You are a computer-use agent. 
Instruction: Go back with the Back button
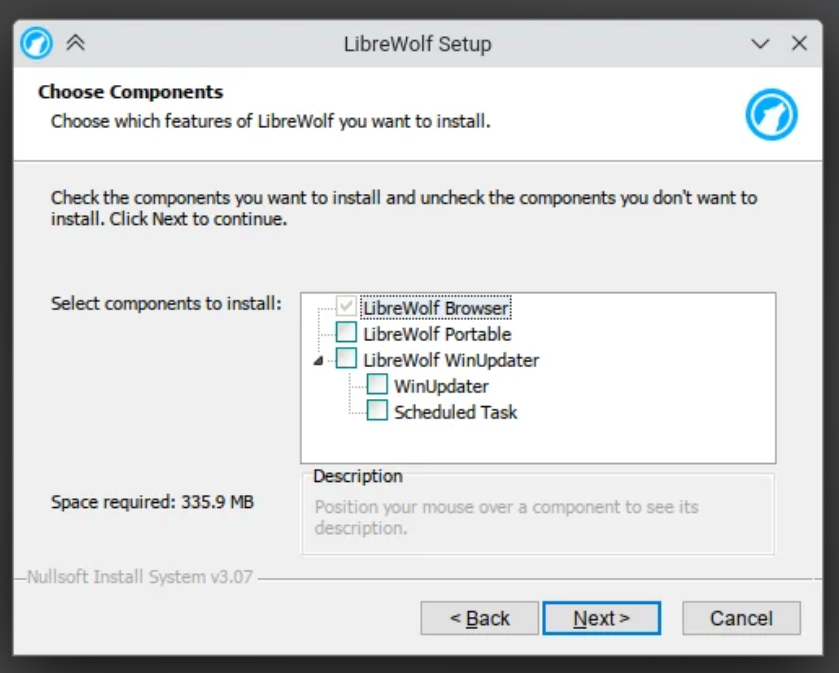click(479, 618)
